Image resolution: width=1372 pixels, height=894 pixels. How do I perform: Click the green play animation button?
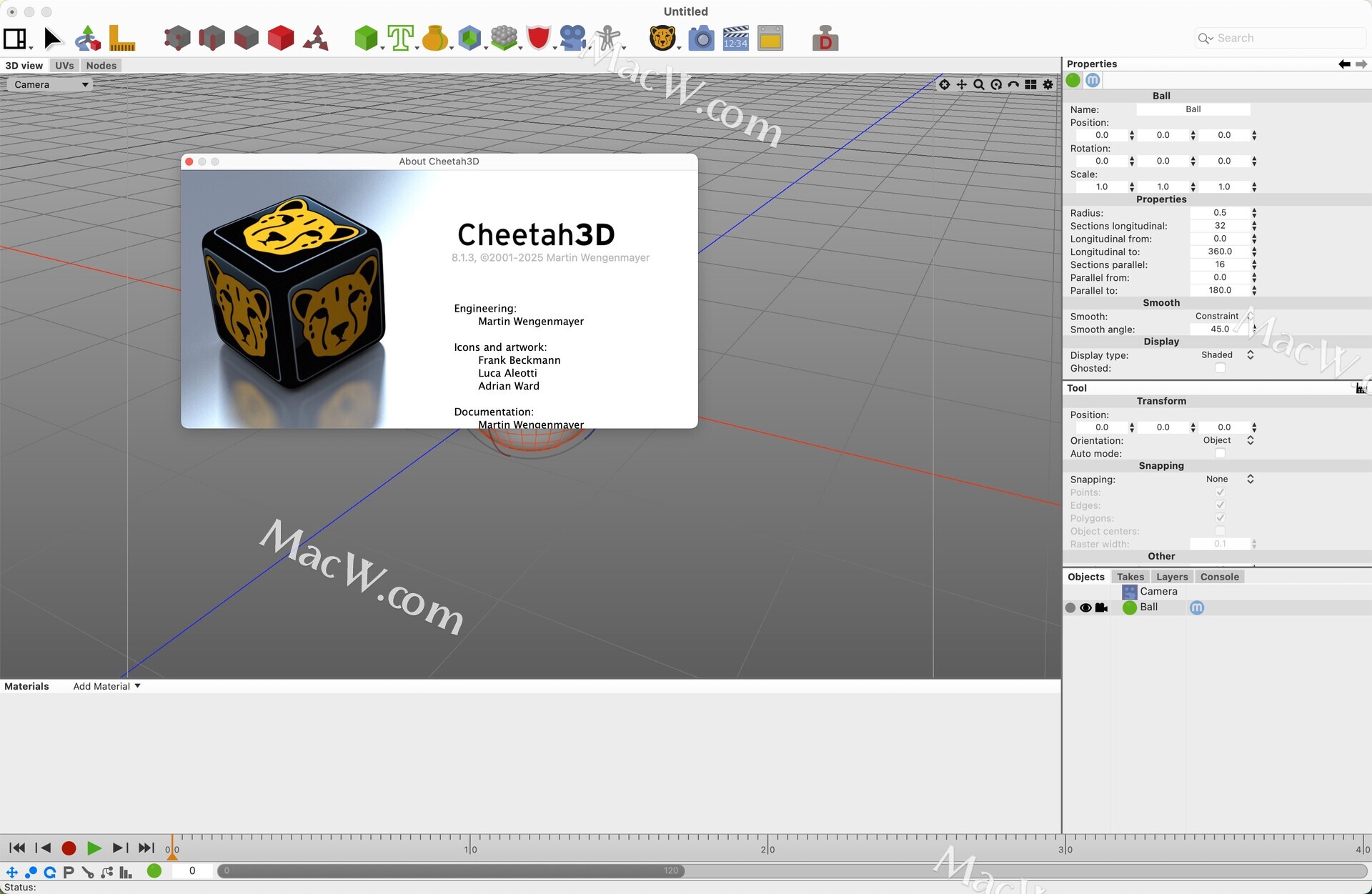(94, 848)
